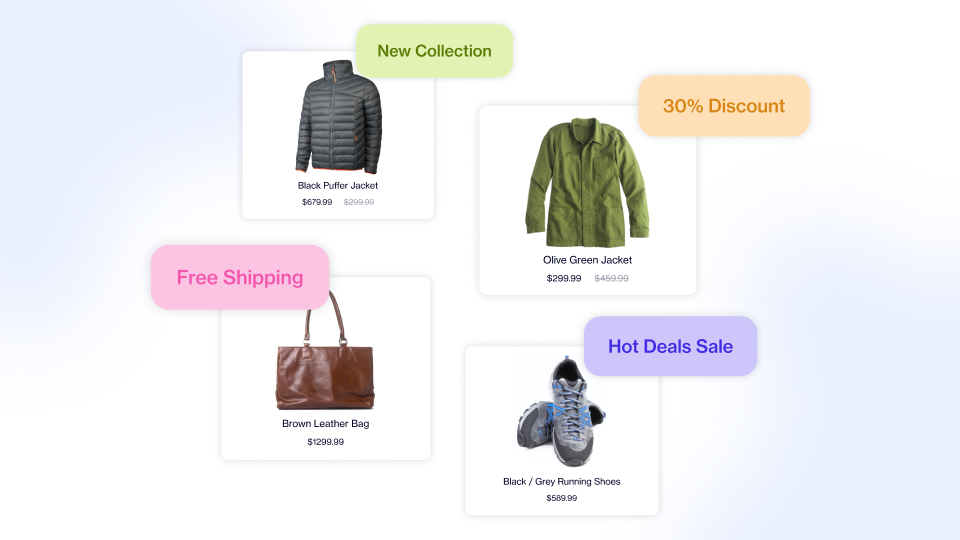Click the $1299.99 bag price
Screen dimensions: 960x540
click(326, 442)
